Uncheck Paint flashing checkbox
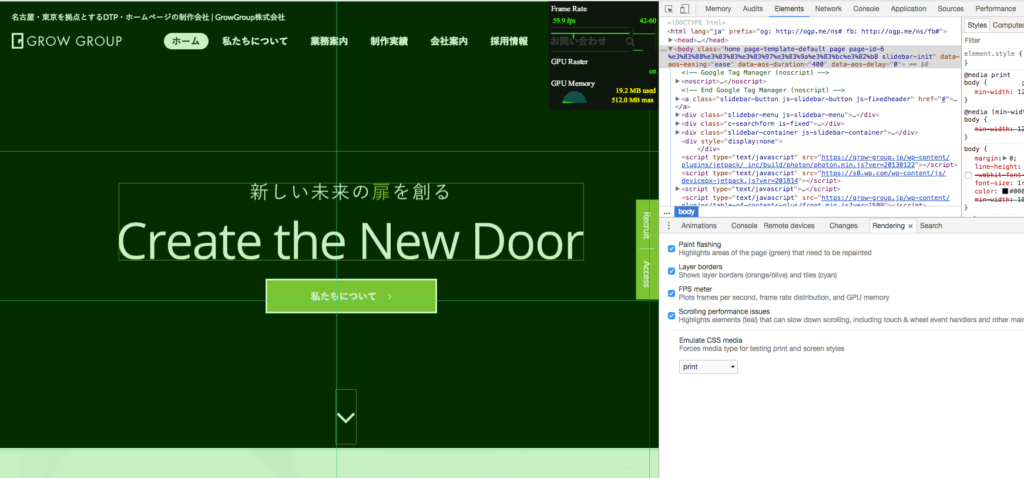The image size is (1024, 478). click(x=671, y=248)
